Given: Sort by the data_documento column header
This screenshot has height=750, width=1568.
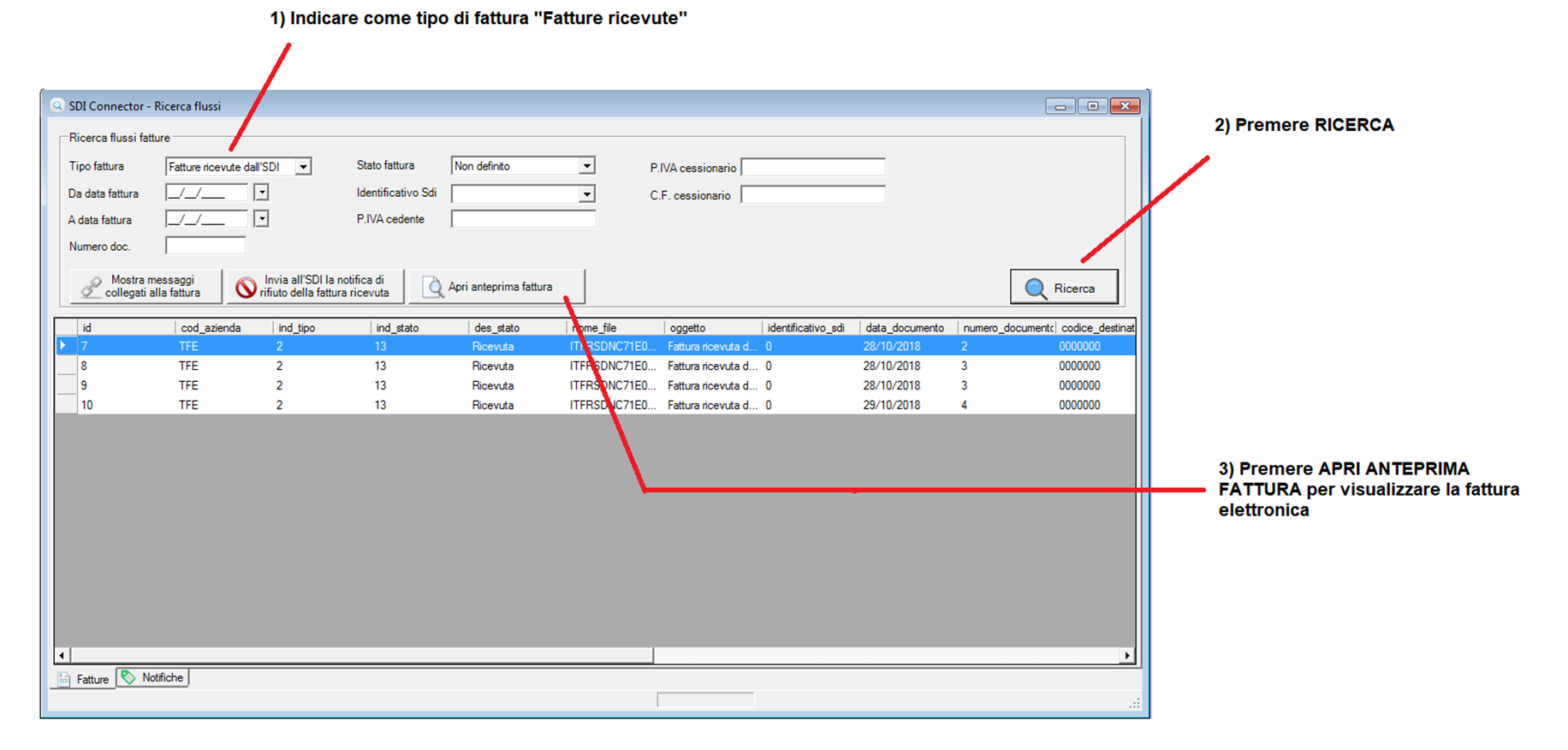Looking at the screenshot, I should click(904, 328).
